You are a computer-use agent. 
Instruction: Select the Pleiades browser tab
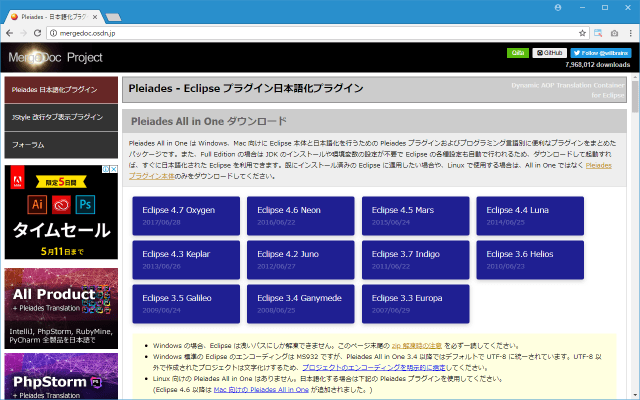[53, 17]
